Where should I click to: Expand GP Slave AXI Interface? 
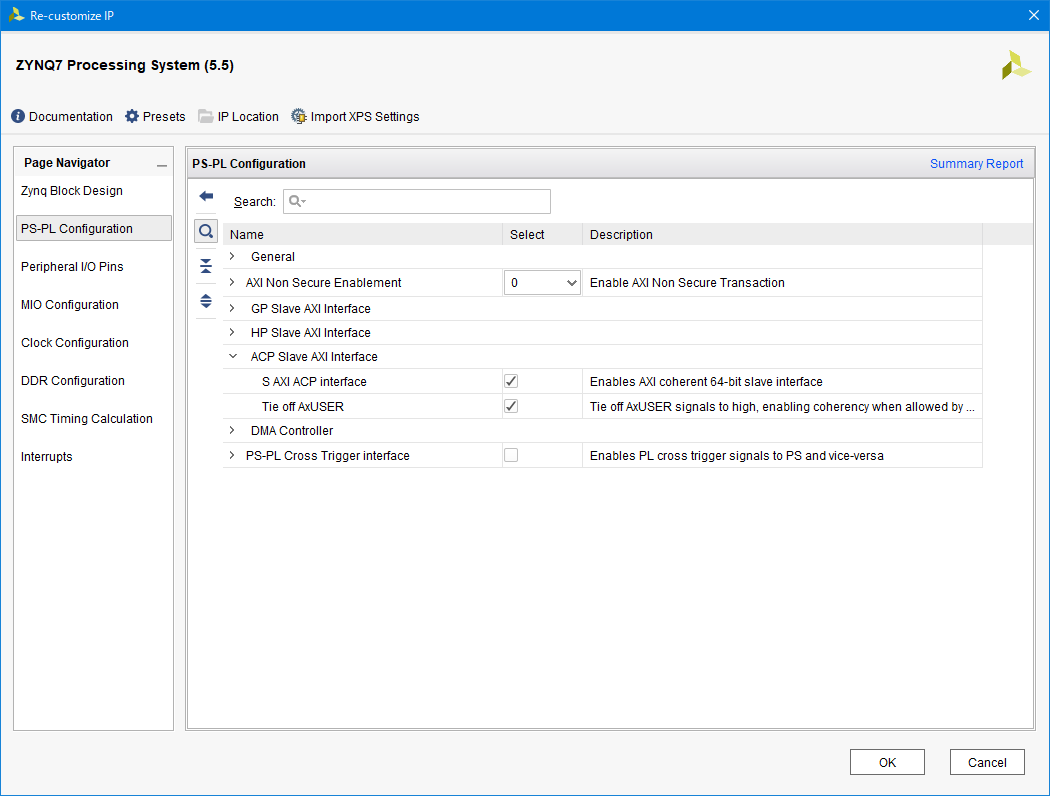[232, 308]
